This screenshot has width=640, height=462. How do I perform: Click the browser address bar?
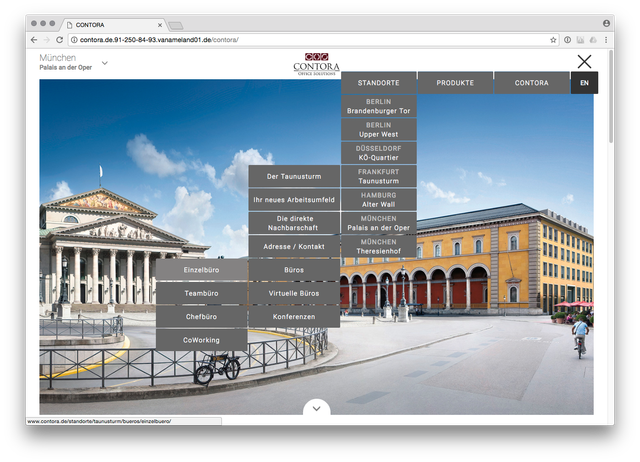point(300,39)
